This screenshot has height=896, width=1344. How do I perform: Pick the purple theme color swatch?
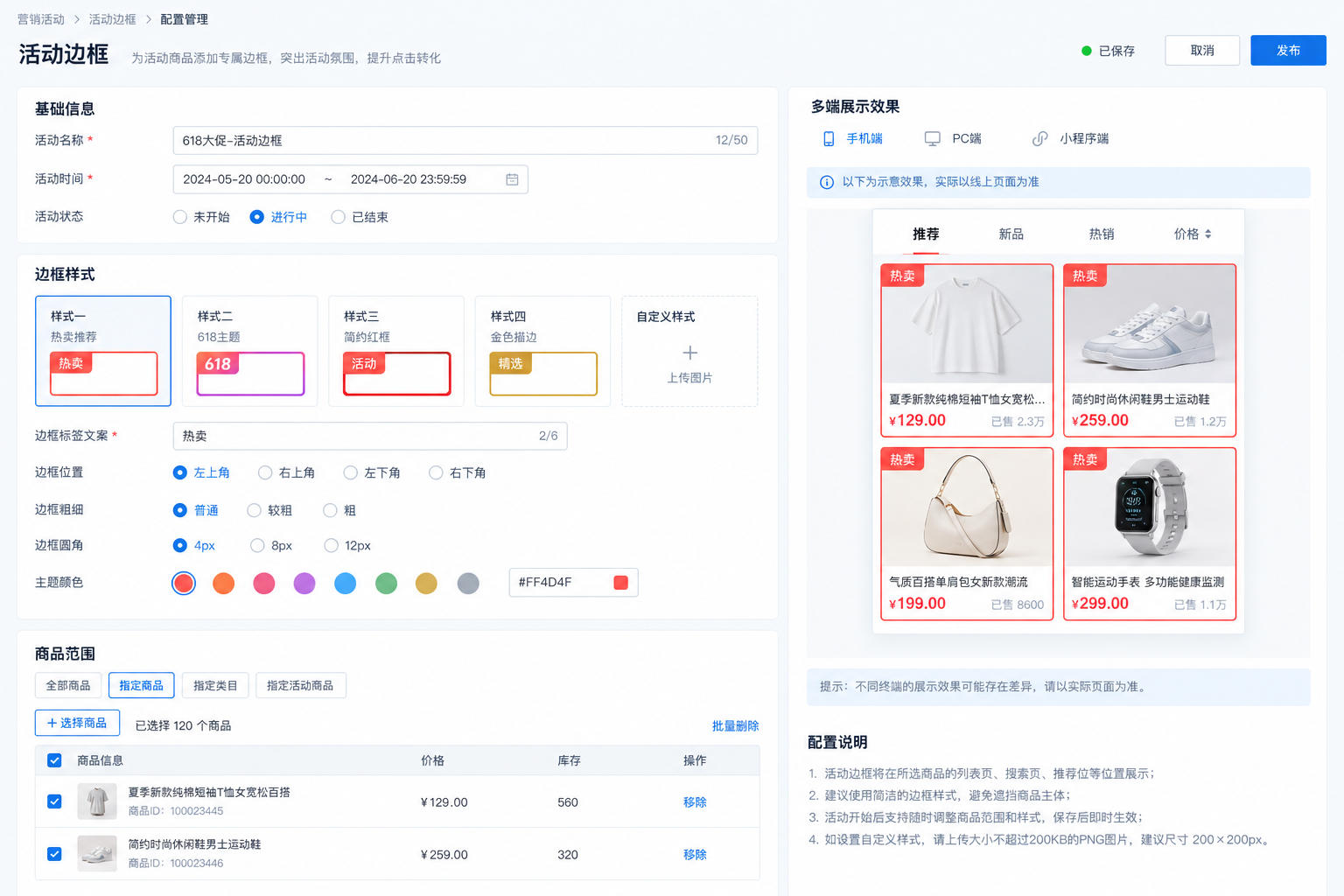(304, 583)
